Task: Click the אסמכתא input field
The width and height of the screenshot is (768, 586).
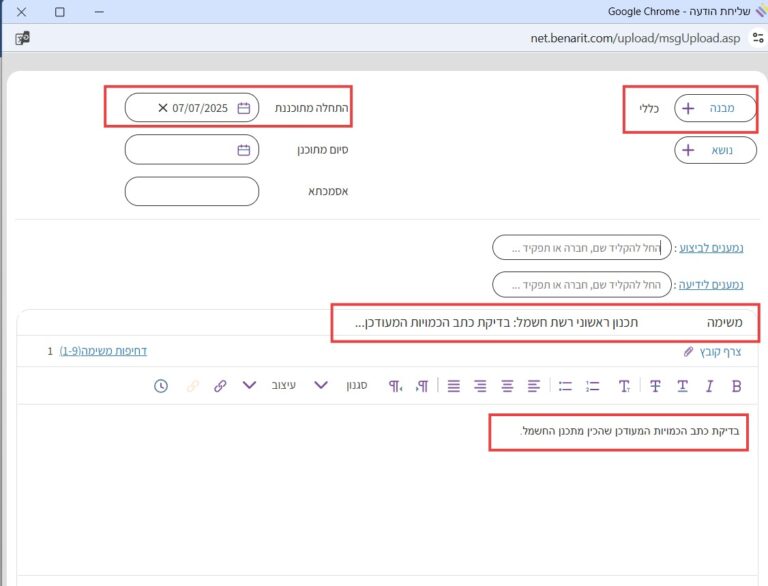Action: (x=191, y=191)
